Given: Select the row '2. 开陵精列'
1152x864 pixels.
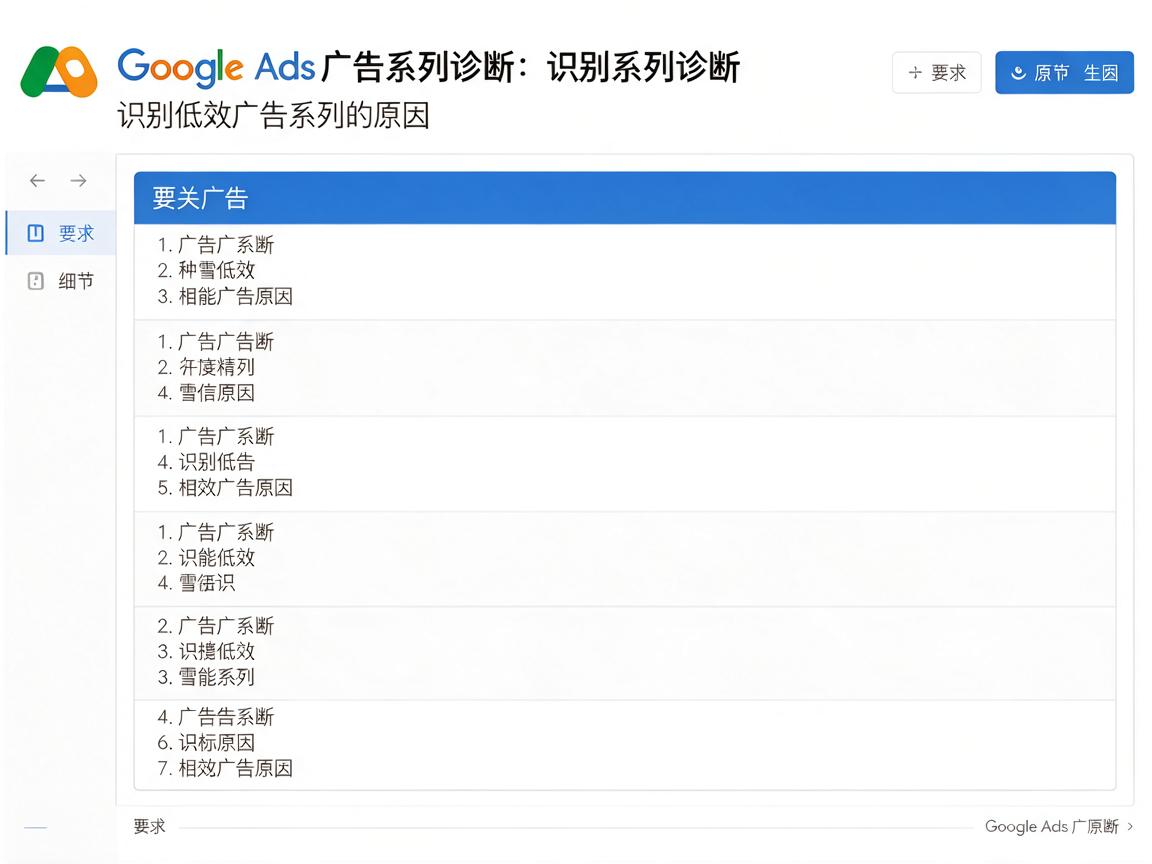Looking at the screenshot, I should tap(206, 367).
